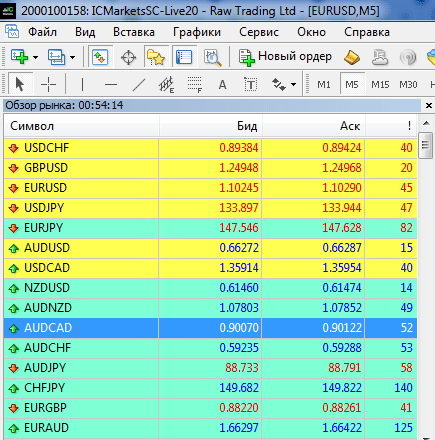Click the Новый ордер button

pyautogui.click(x=285, y=57)
